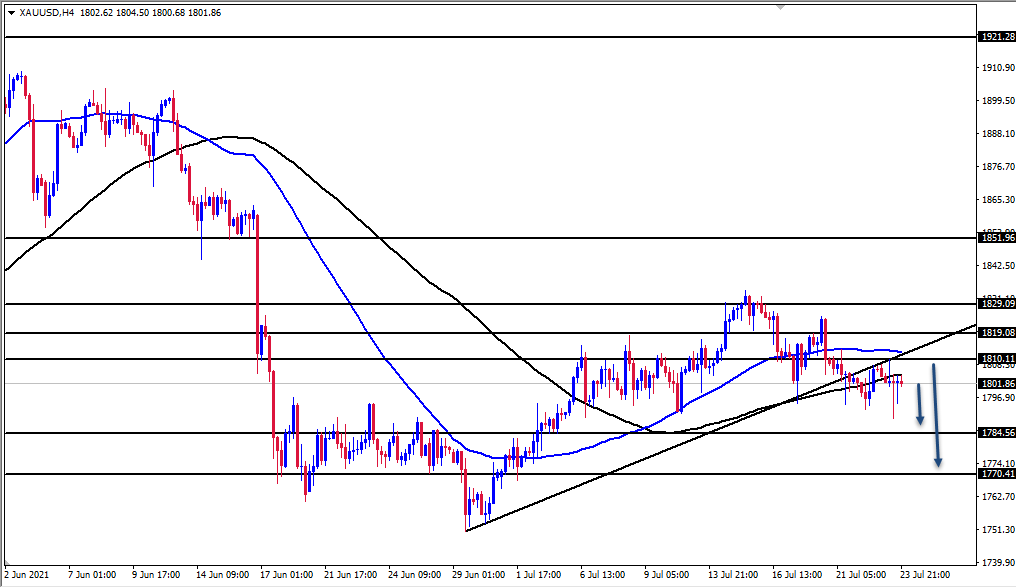The height and width of the screenshot is (588, 1016).
Task: Click the 1 Jul 17:00 time label
Action: click(x=538, y=575)
